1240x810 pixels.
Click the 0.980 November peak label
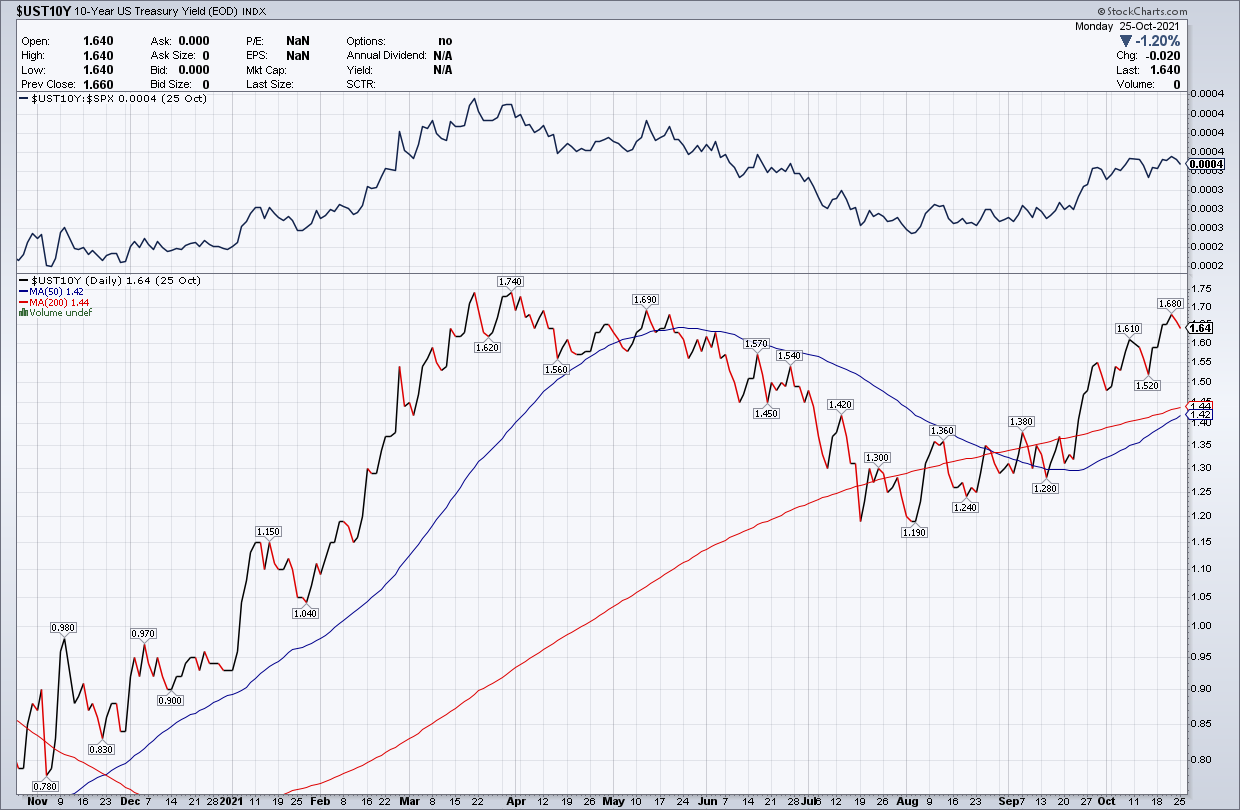tap(64, 627)
